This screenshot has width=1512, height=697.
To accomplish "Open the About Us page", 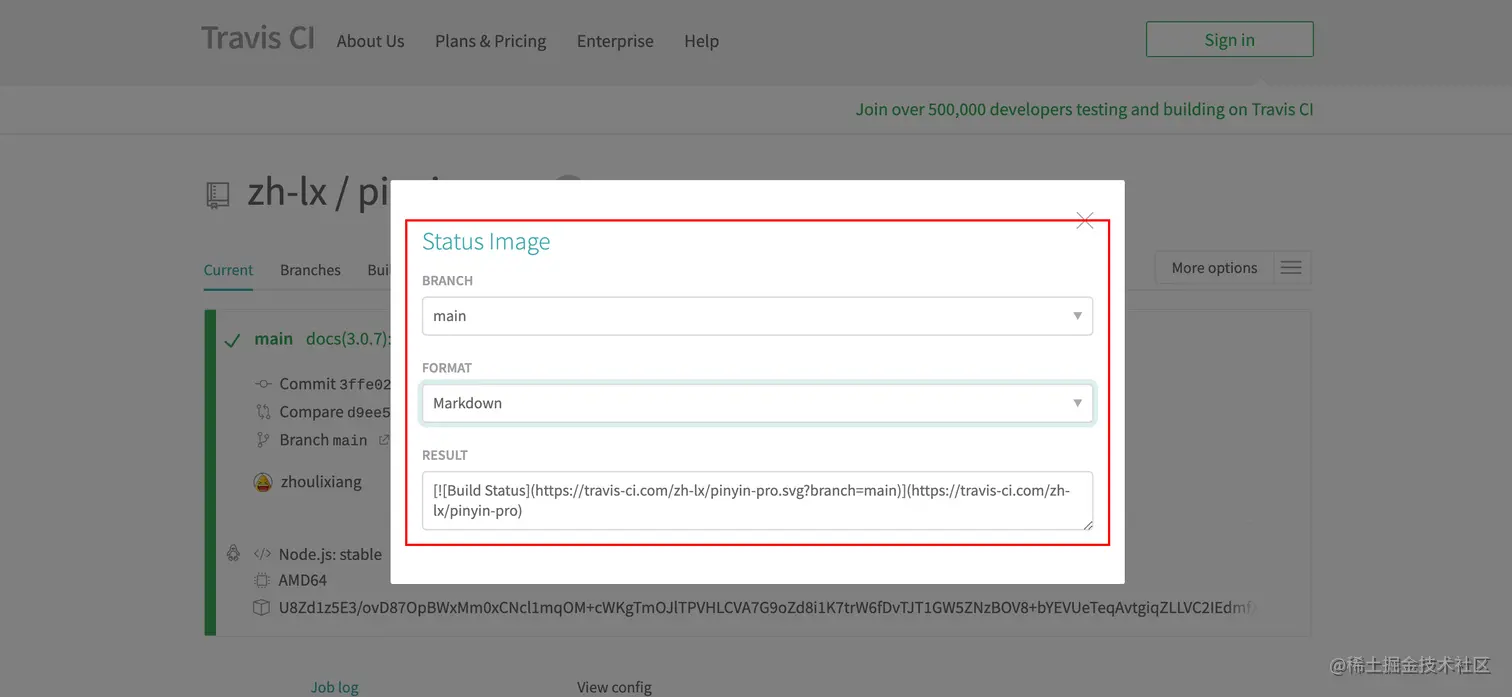I will [x=370, y=41].
